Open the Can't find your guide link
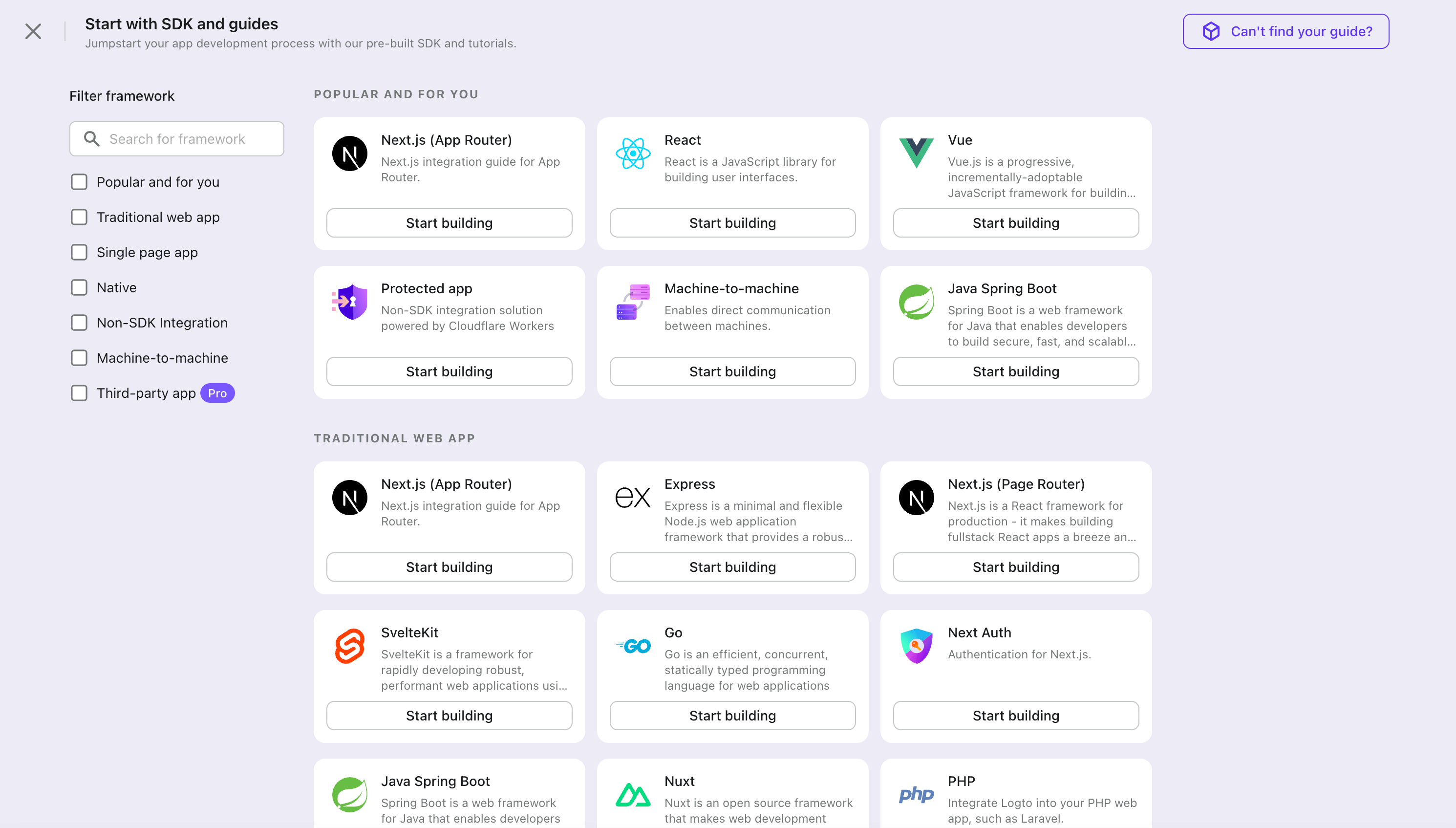This screenshot has height=828, width=1456. [1285, 31]
